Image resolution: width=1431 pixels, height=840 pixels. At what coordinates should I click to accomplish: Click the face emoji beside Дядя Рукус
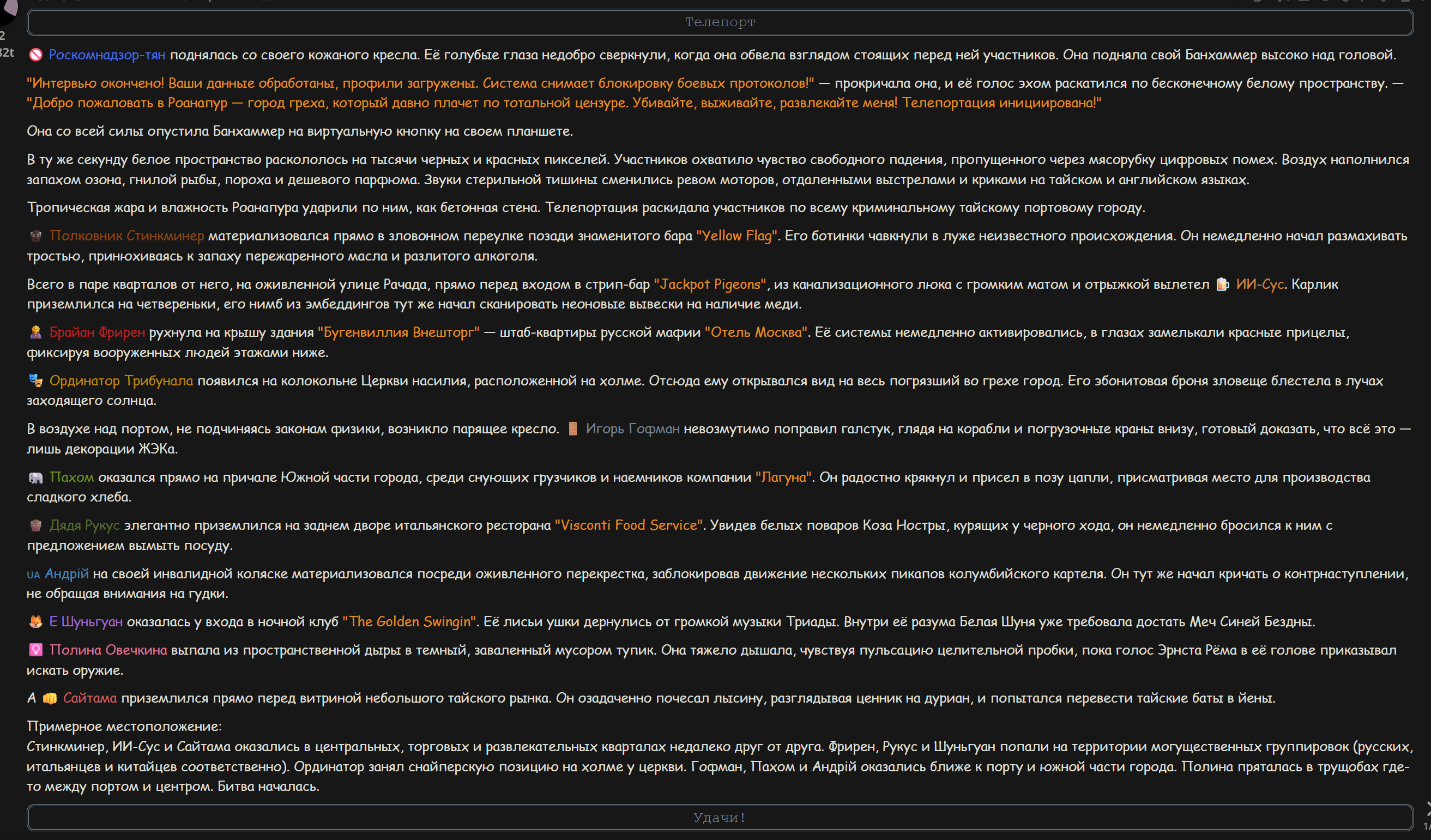36,526
